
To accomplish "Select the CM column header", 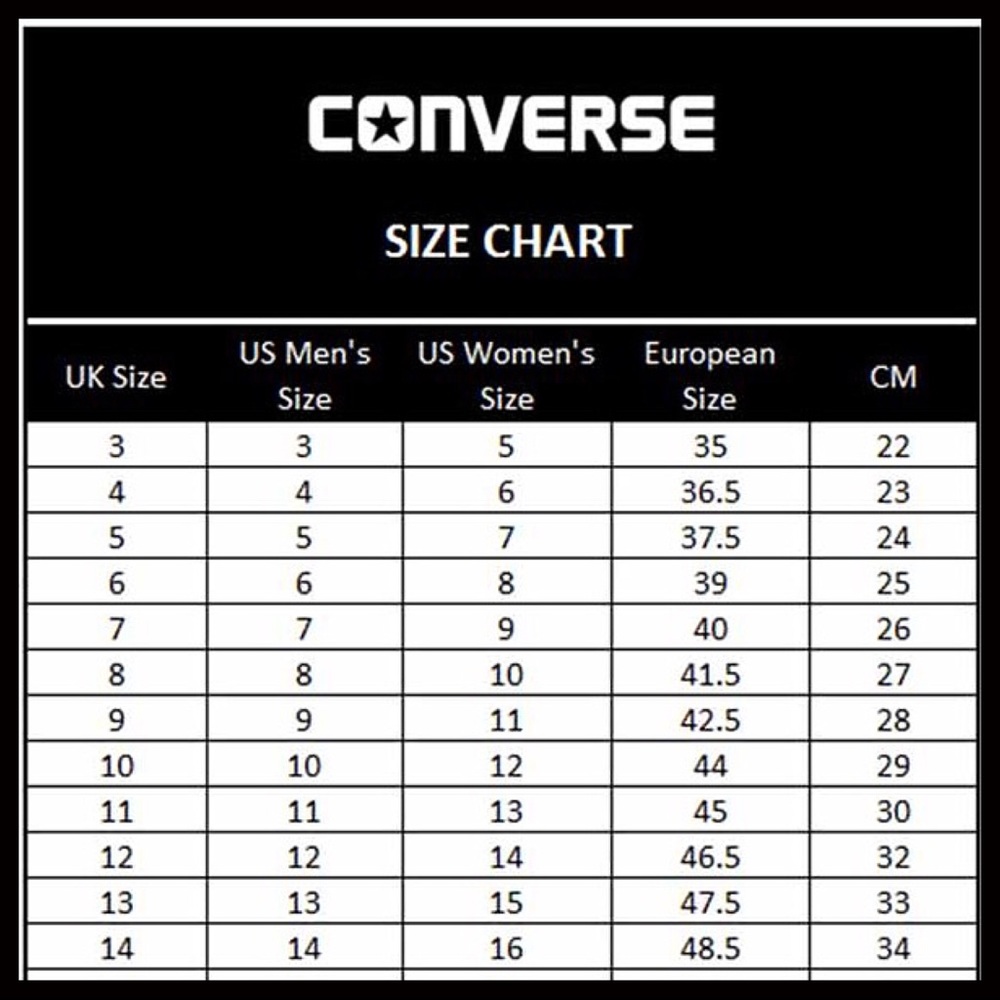I will point(893,377).
